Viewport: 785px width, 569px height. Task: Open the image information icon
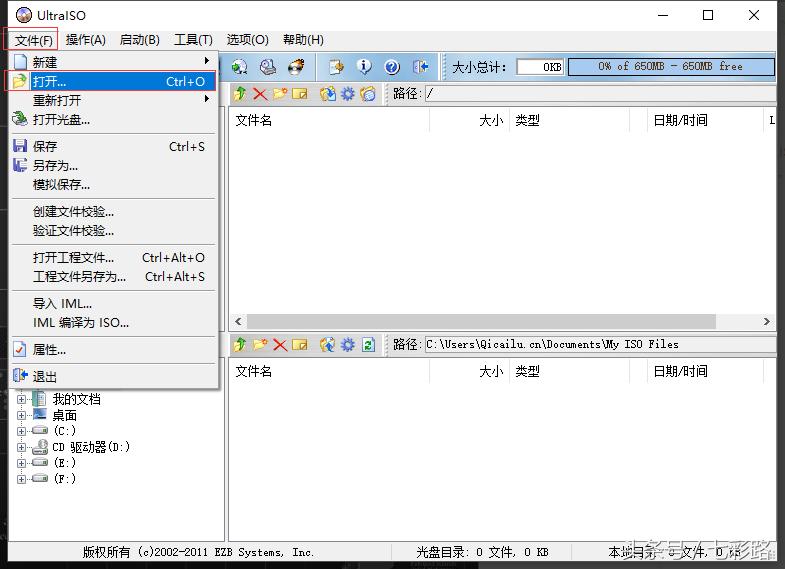tap(364, 67)
